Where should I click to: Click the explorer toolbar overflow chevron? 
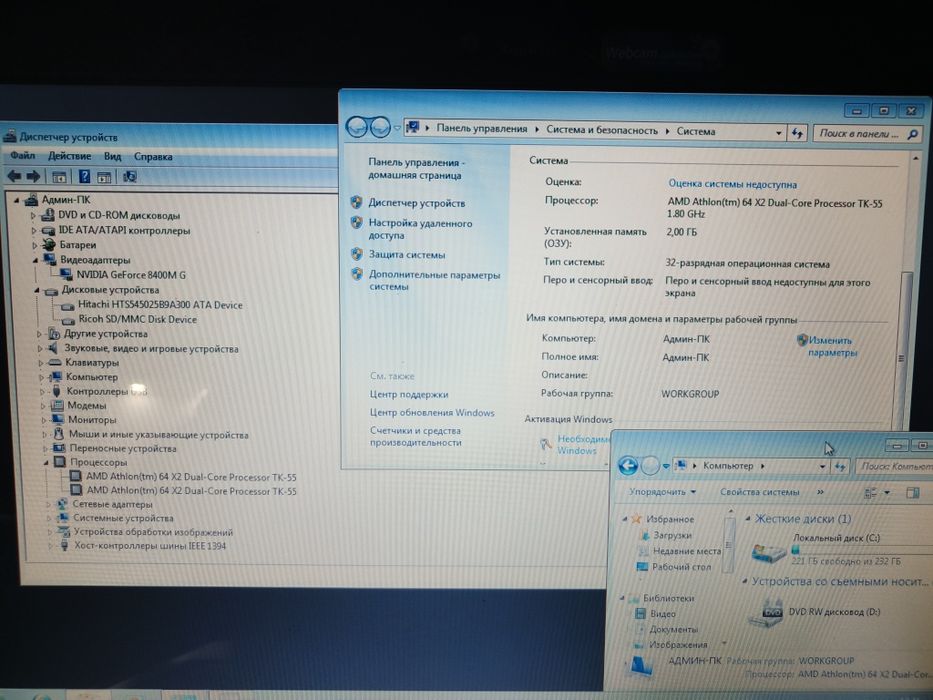point(821,492)
